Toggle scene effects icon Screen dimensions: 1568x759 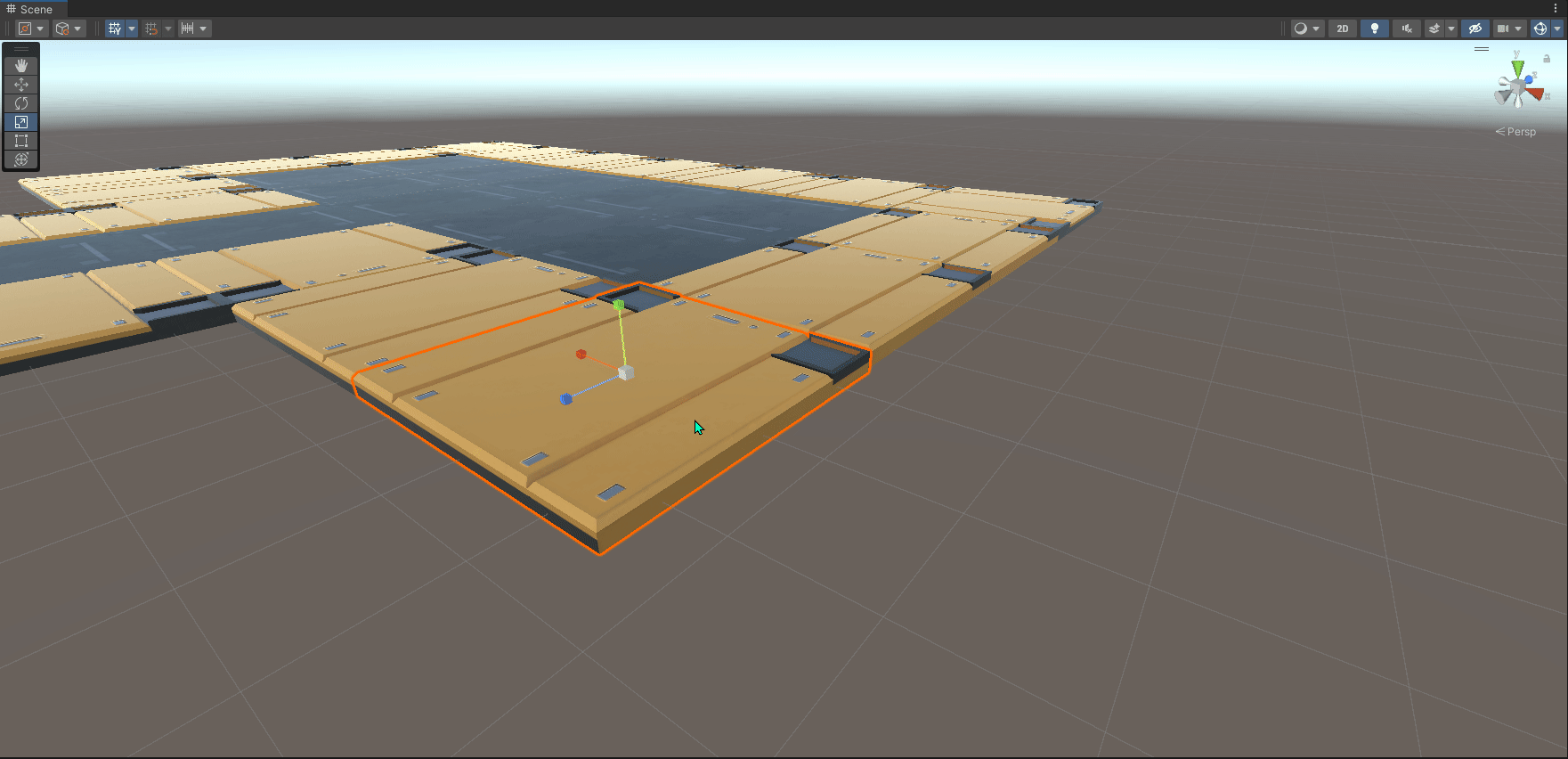(1434, 29)
